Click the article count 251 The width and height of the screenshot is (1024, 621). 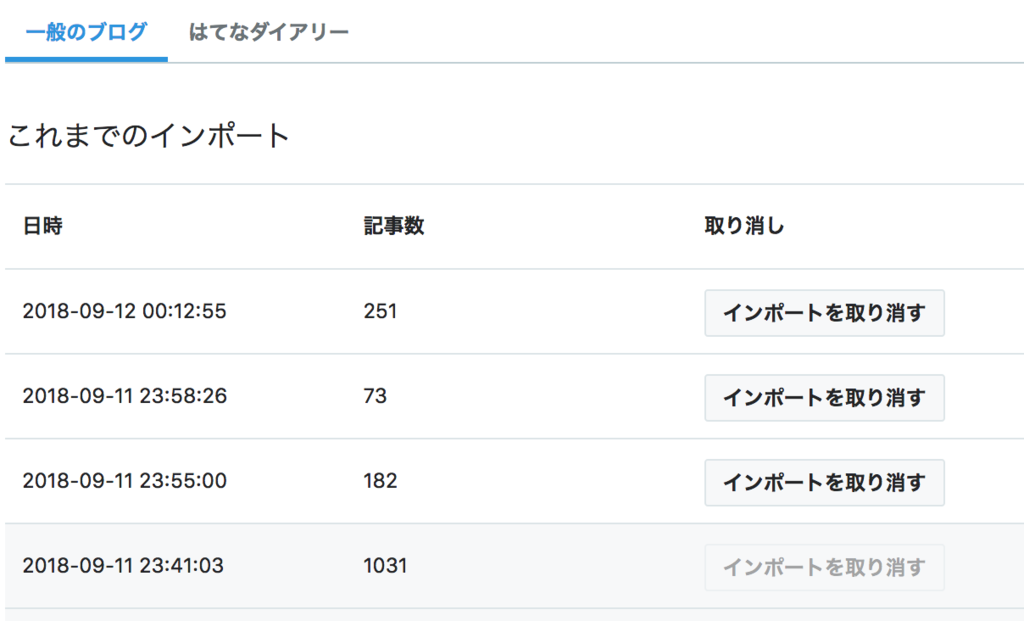tap(380, 311)
